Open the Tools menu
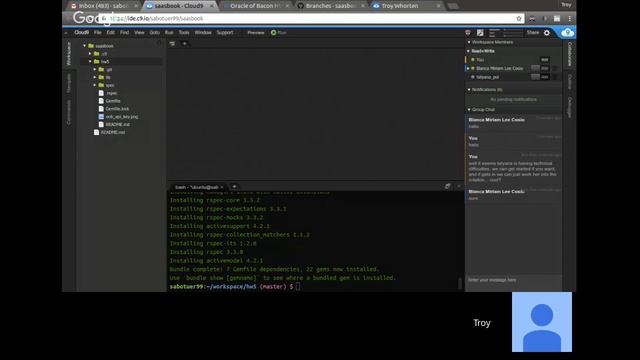The height and width of the screenshot is (360, 640). tap(184, 32)
